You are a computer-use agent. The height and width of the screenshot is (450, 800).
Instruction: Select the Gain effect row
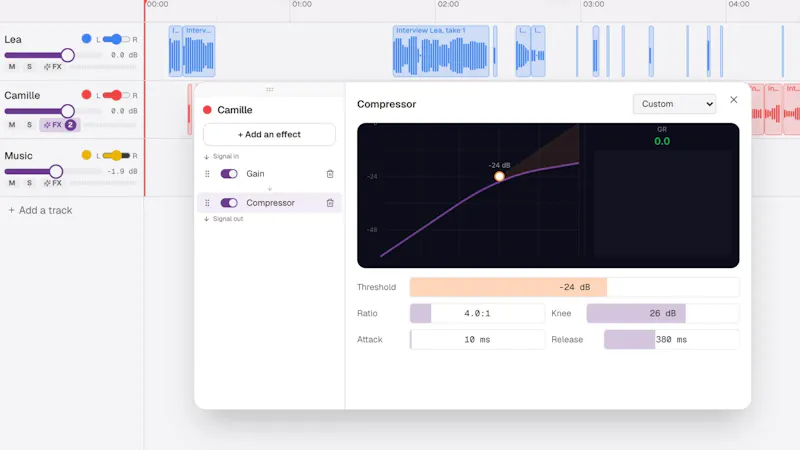[269, 174]
